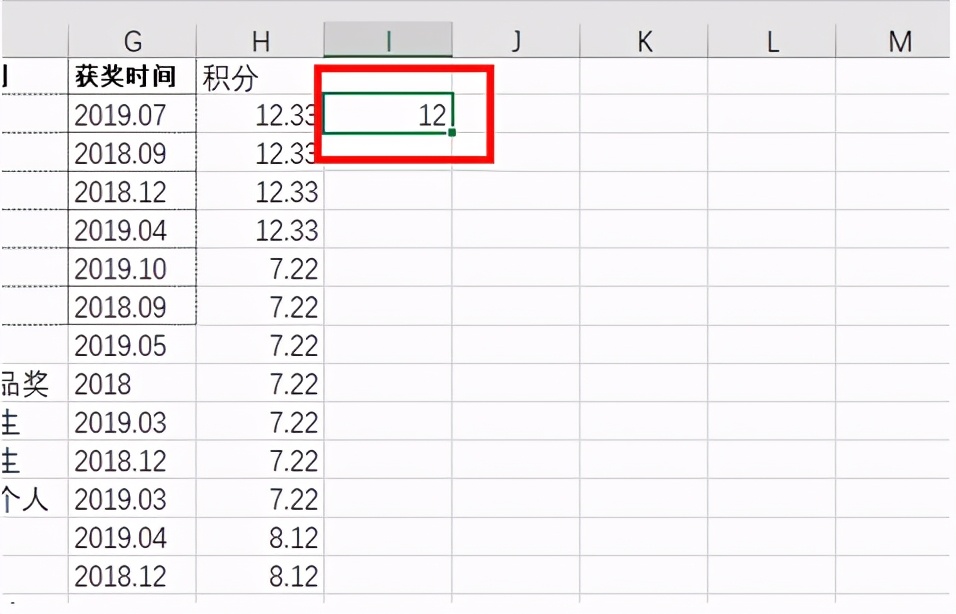The image size is (956, 614).
Task: Select the column K header
Action: click(x=644, y=41)
